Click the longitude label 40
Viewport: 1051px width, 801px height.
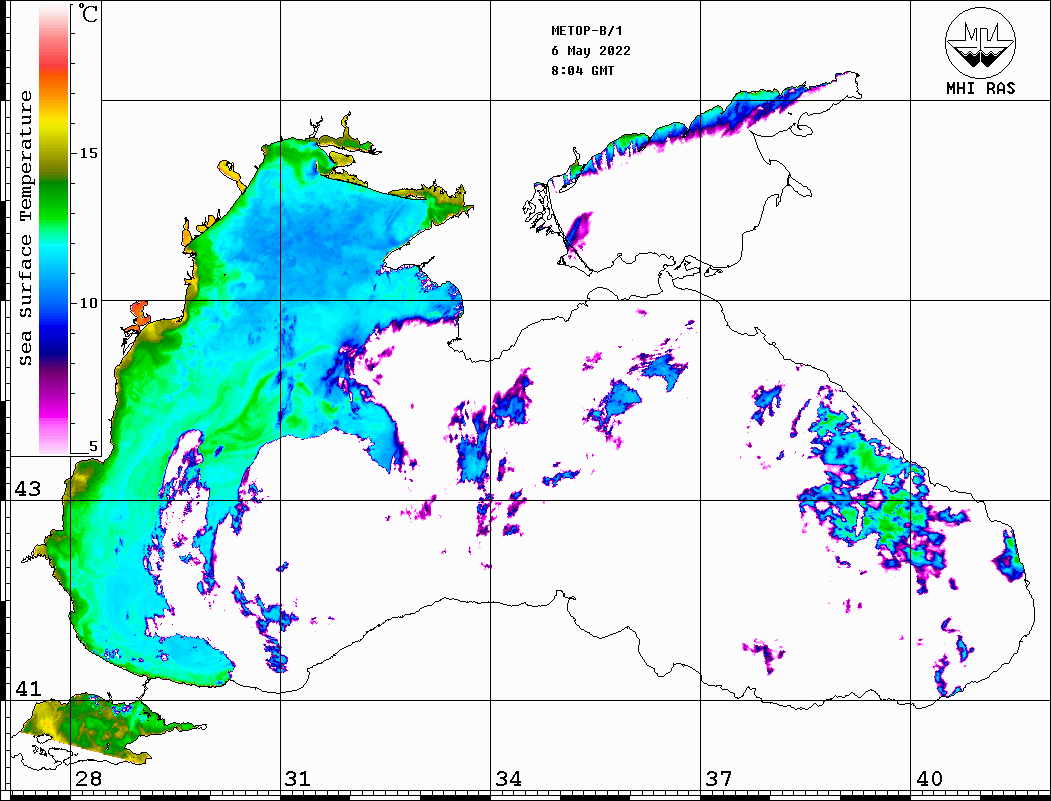[x=929, y=778]
